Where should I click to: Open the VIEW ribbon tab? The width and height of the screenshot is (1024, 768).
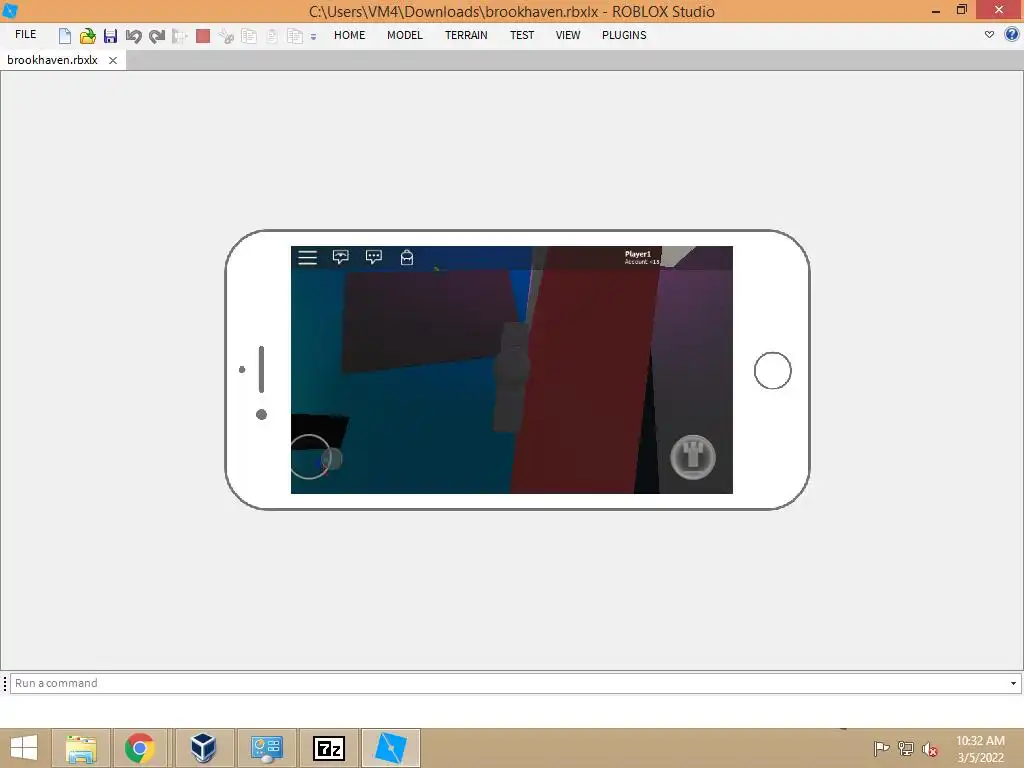coord(568,35)
